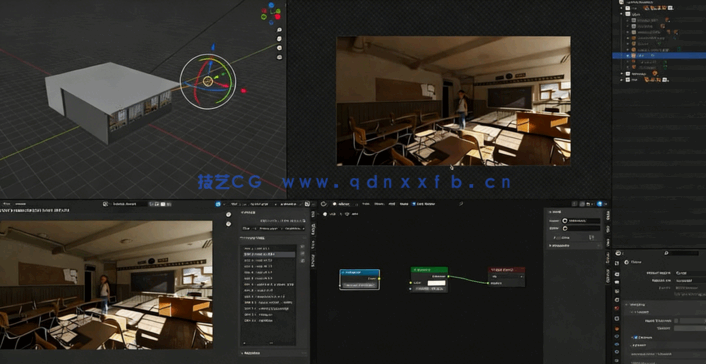Collapse the first expanded panel in properties editor

click(626, 305)
